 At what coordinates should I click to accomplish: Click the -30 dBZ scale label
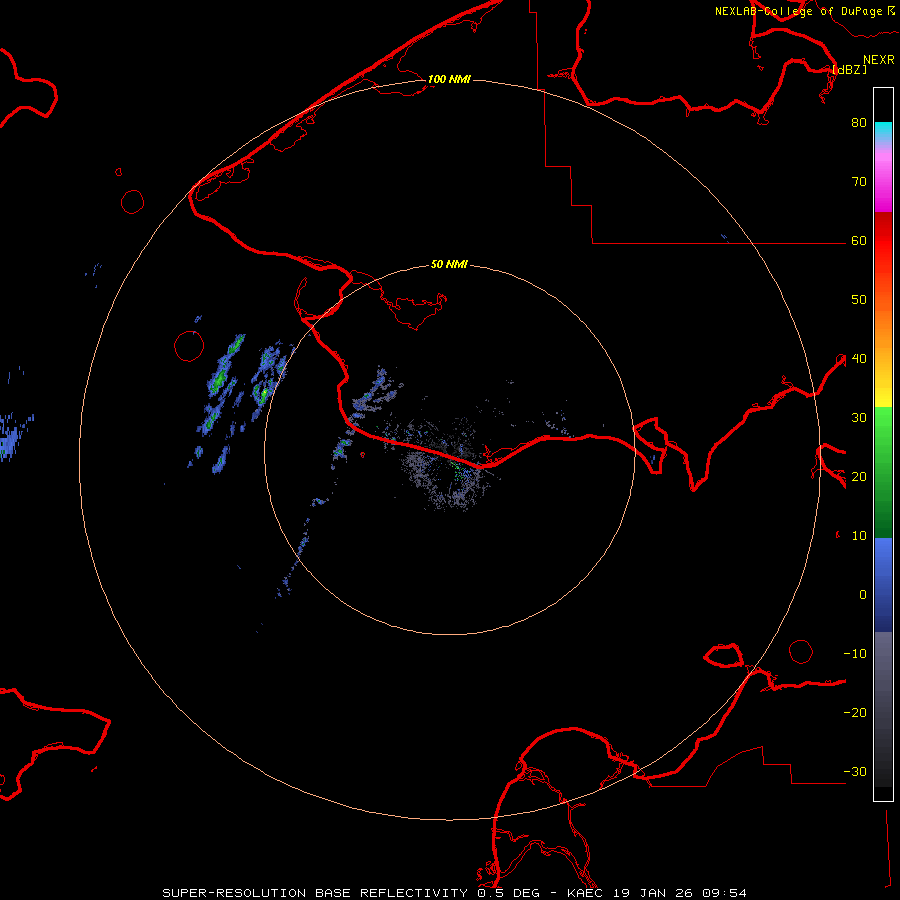pos(855,771)
